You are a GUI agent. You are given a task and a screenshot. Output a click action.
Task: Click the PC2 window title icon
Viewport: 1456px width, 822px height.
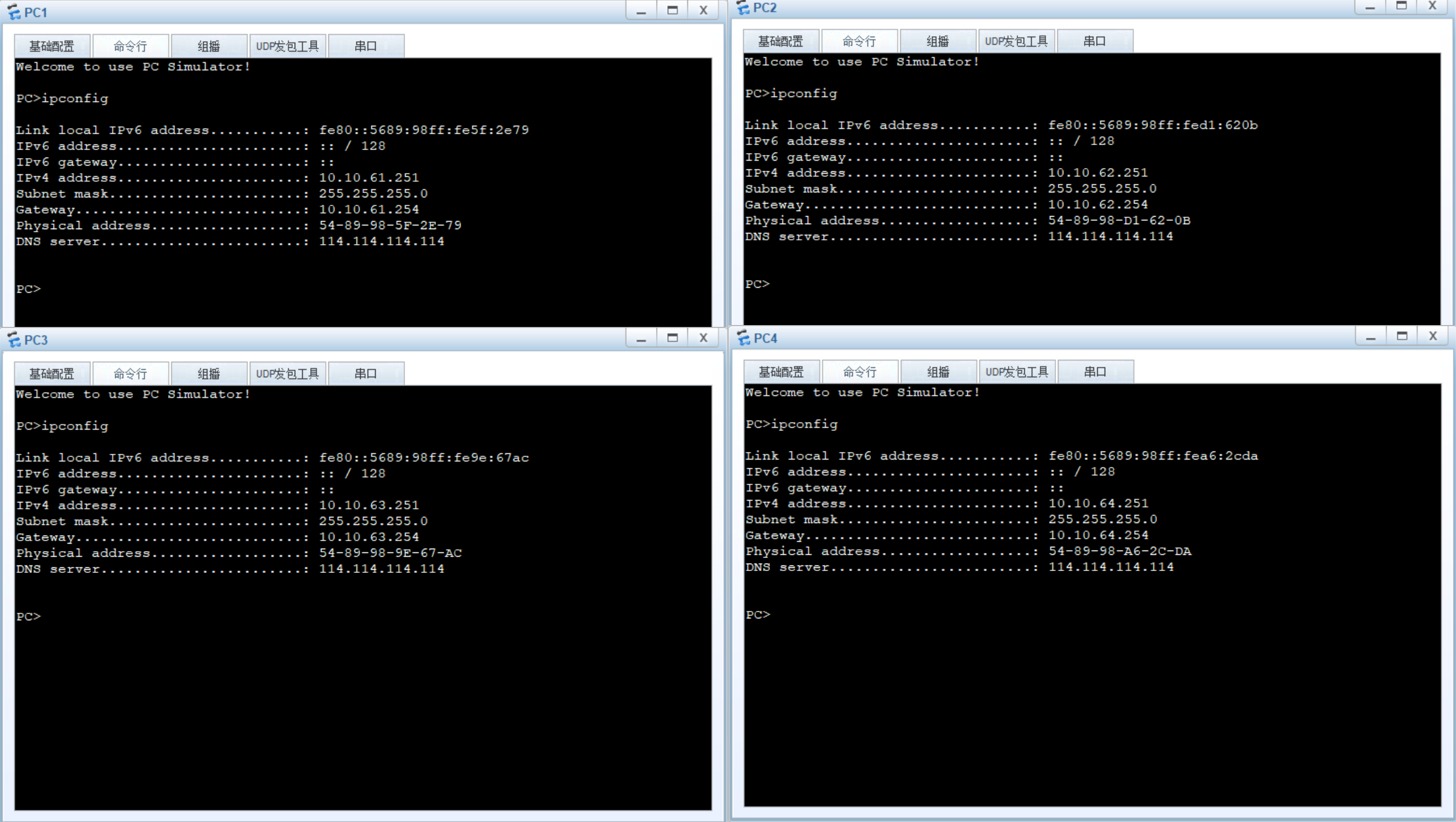[743, 7]
